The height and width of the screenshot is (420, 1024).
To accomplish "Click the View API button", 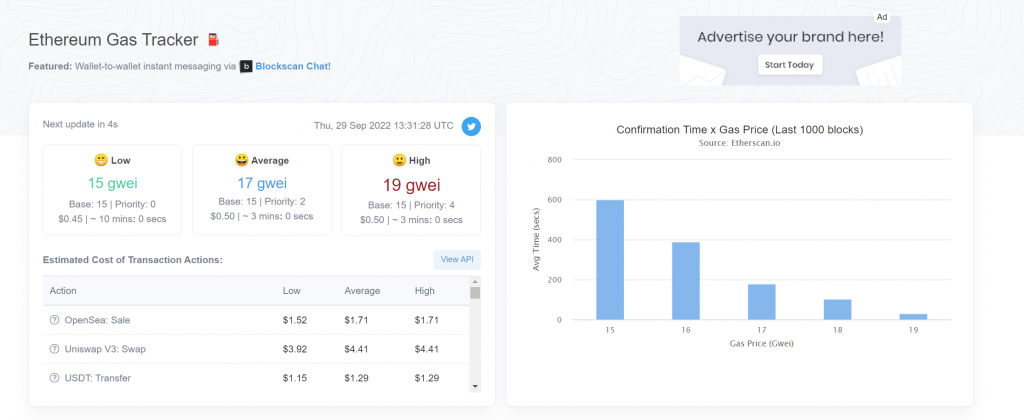I will coord(457,259).
